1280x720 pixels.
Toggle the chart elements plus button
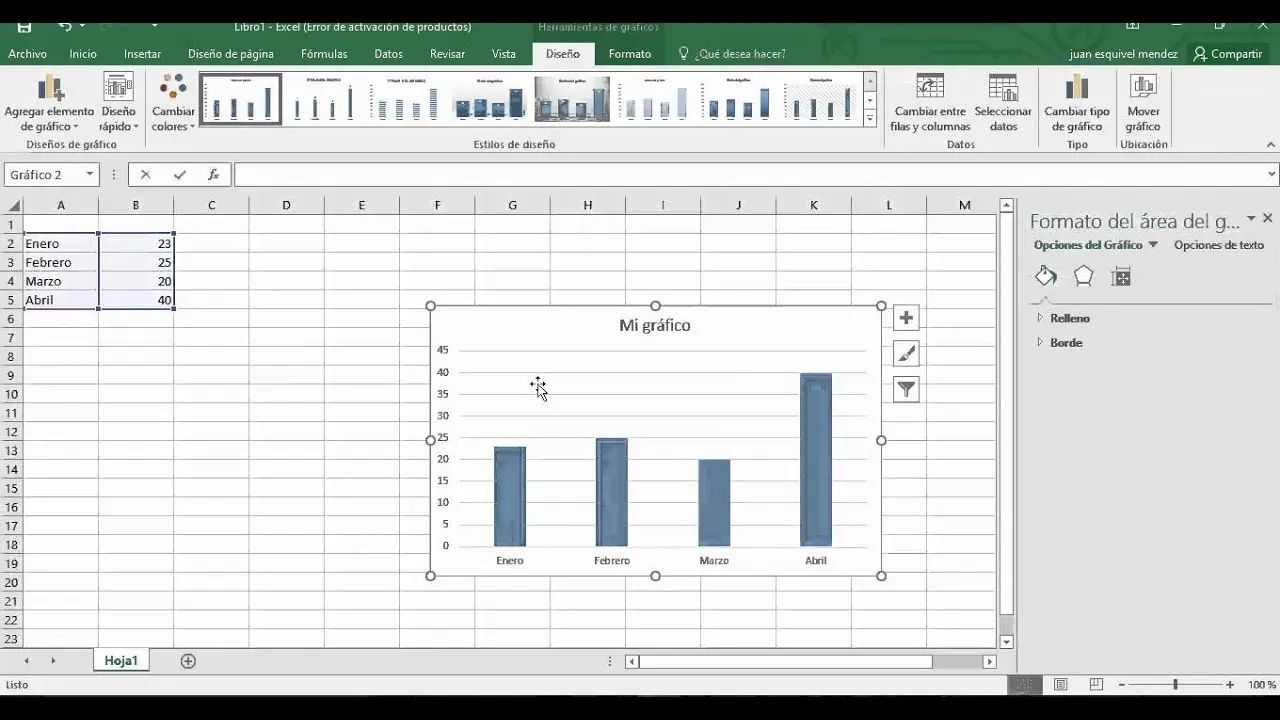coord(905,317)
